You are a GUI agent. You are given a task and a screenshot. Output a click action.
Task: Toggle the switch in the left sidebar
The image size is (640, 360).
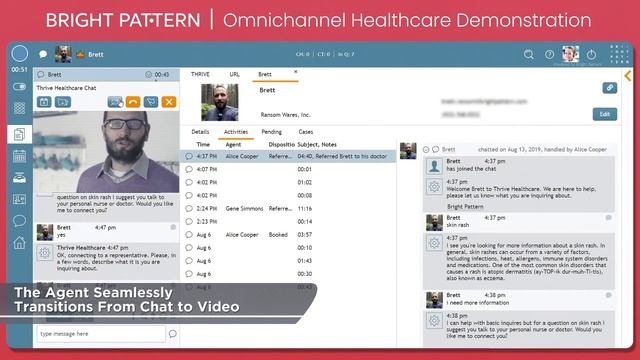coord(19,87)
